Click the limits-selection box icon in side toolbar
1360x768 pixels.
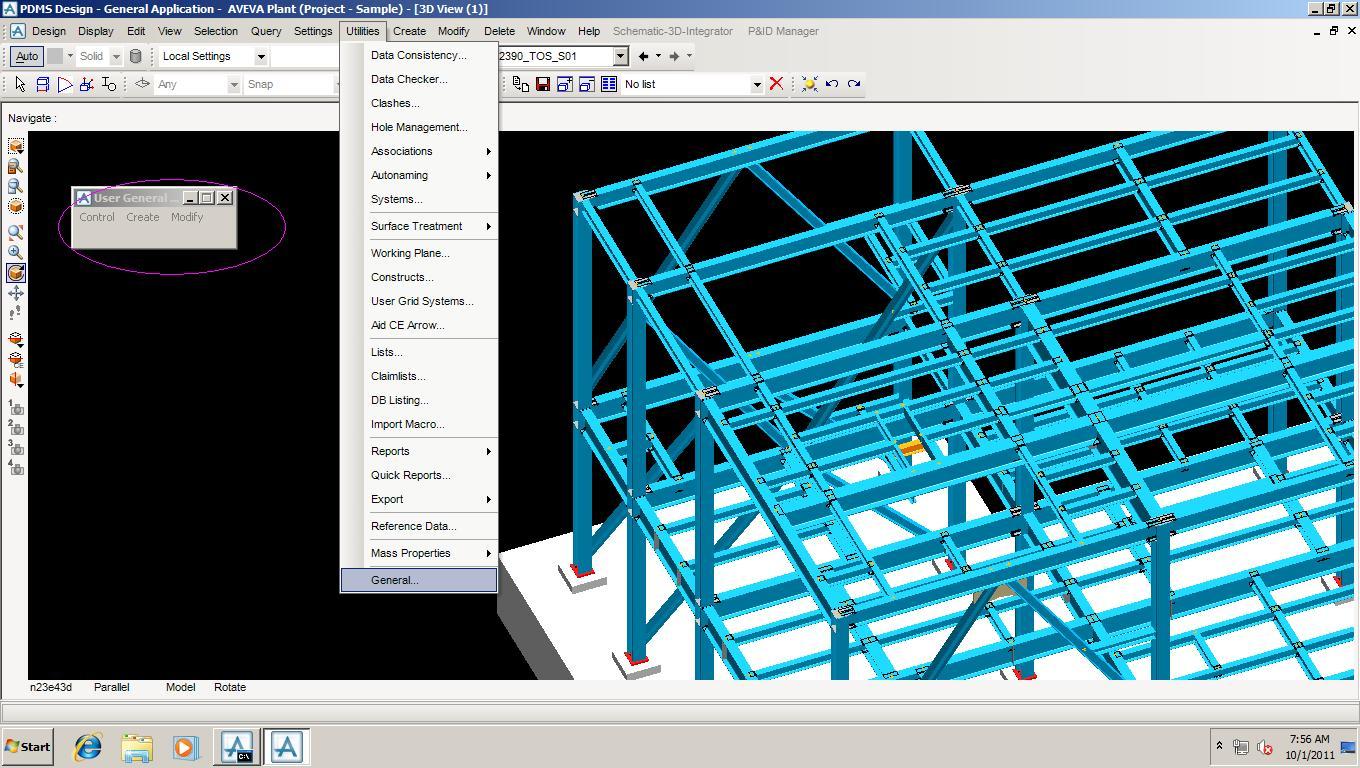[x=16, y=146]
